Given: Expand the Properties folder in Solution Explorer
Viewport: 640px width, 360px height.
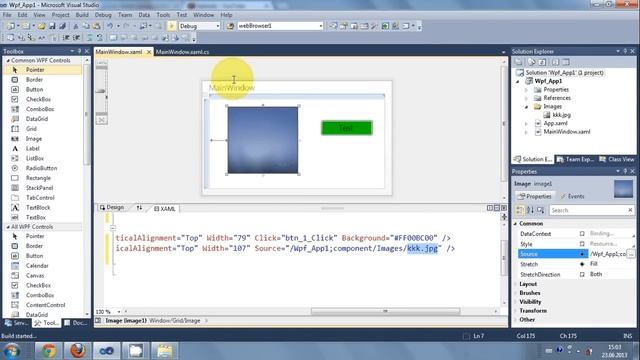Looking at the screenshot, I should point(526,90).
